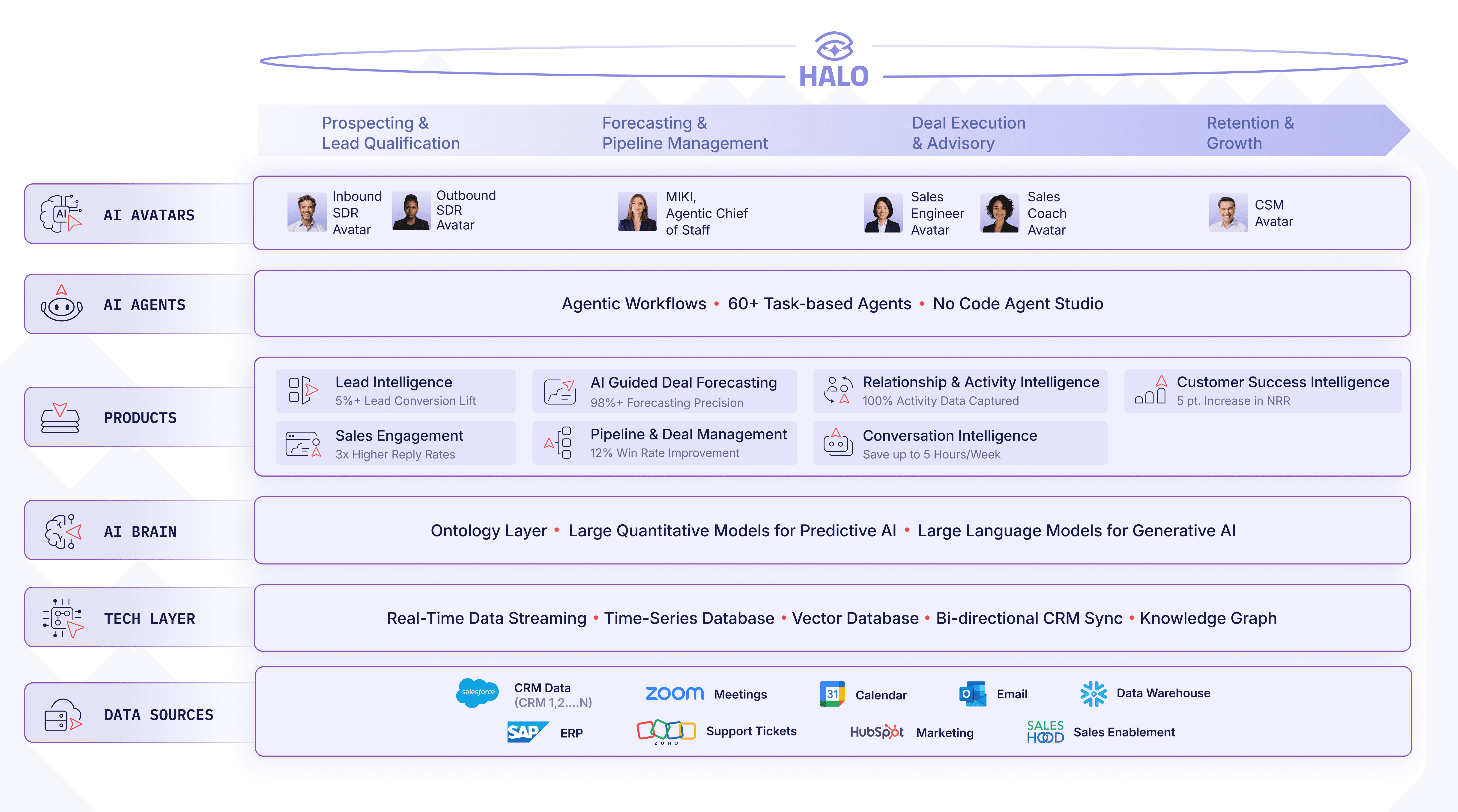Open the Conversation Intelligence product card

[x=960, y=444]
